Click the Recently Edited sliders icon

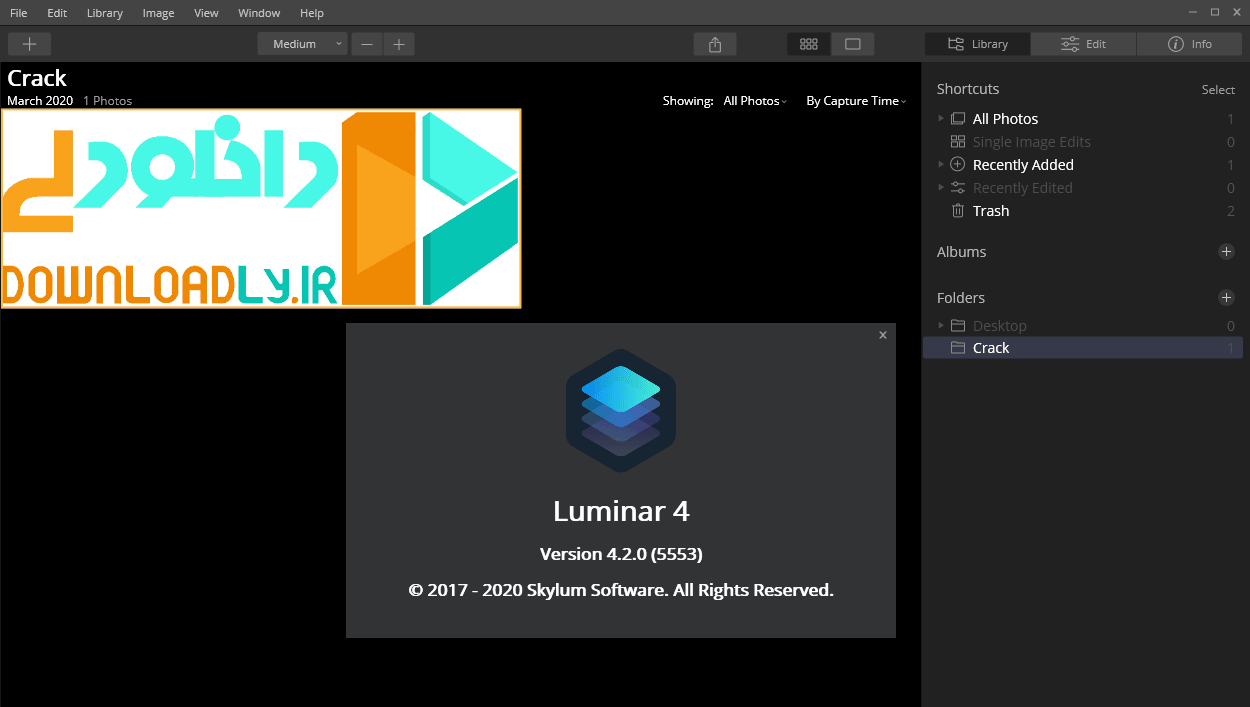point(958,188)
